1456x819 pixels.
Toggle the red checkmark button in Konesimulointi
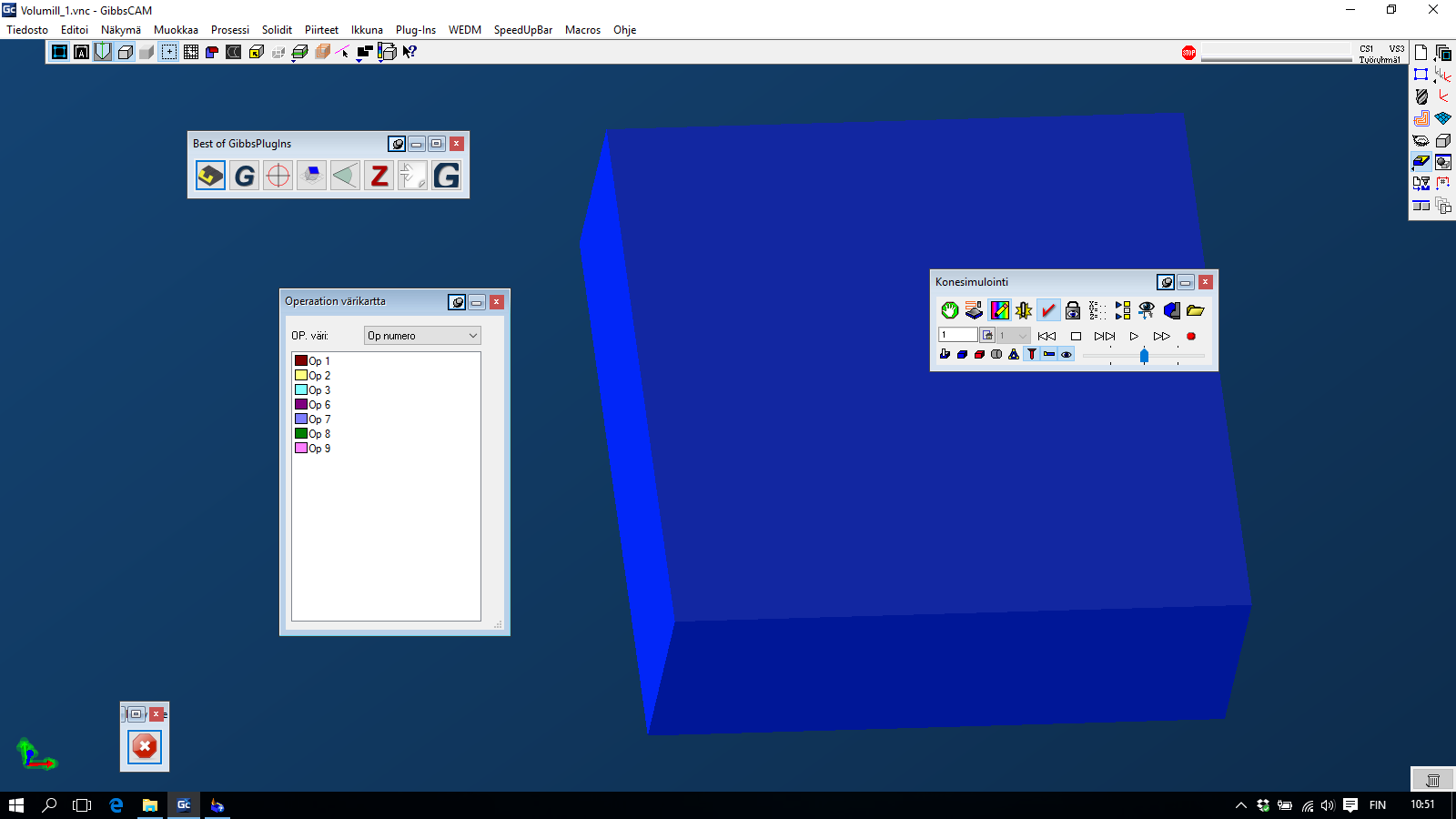coord(1048,310)
